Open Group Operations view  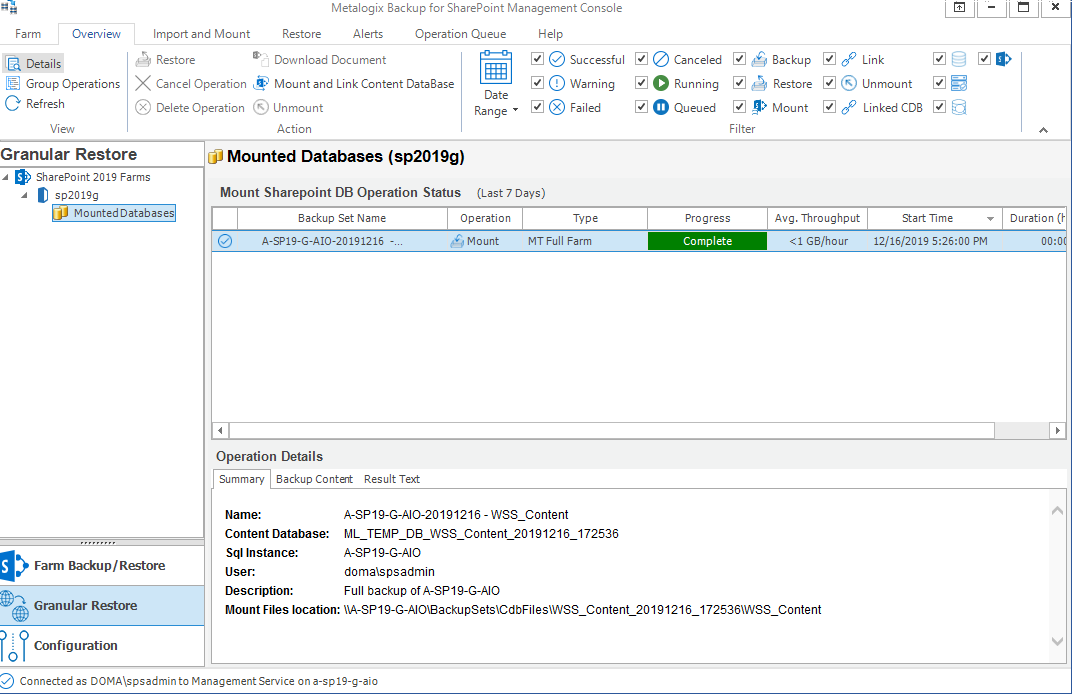pyautogui.click(x=63, y=83)
